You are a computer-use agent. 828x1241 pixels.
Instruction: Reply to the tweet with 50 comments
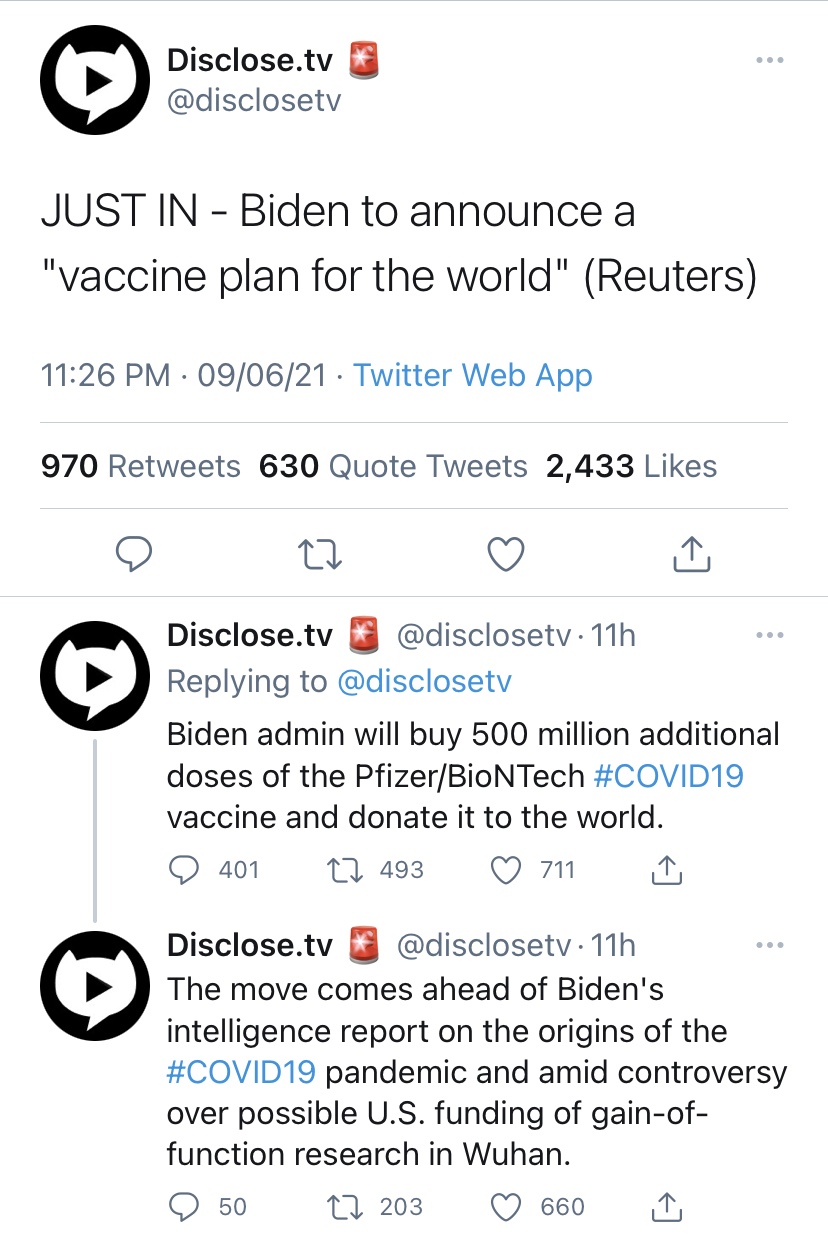click(x=207, y=1207)
